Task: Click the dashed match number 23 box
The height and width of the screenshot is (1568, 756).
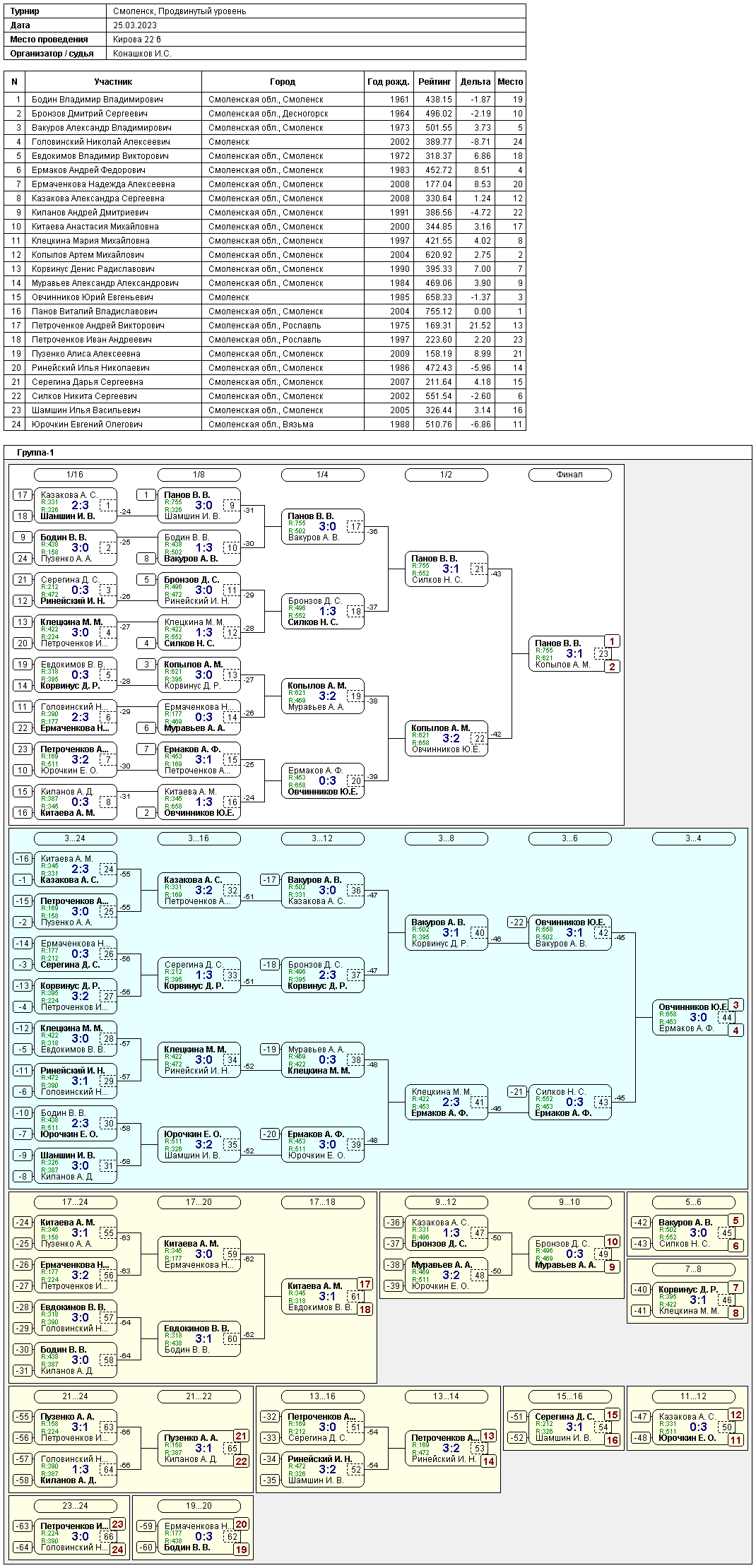Action: 603,654
